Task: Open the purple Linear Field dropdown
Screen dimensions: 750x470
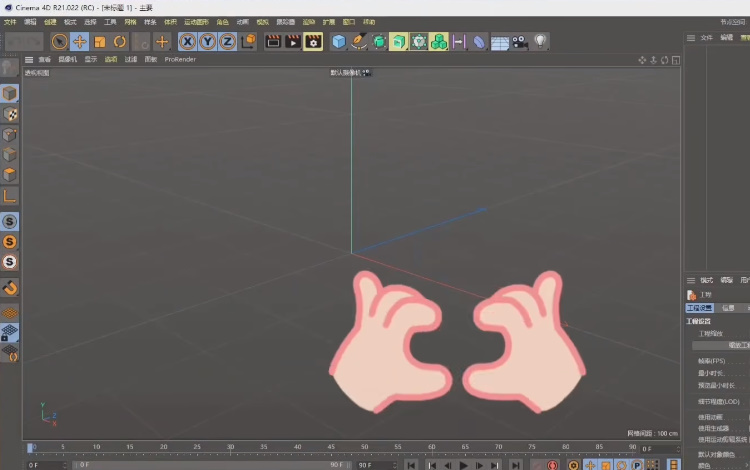Action: click(x=459, y=42)
